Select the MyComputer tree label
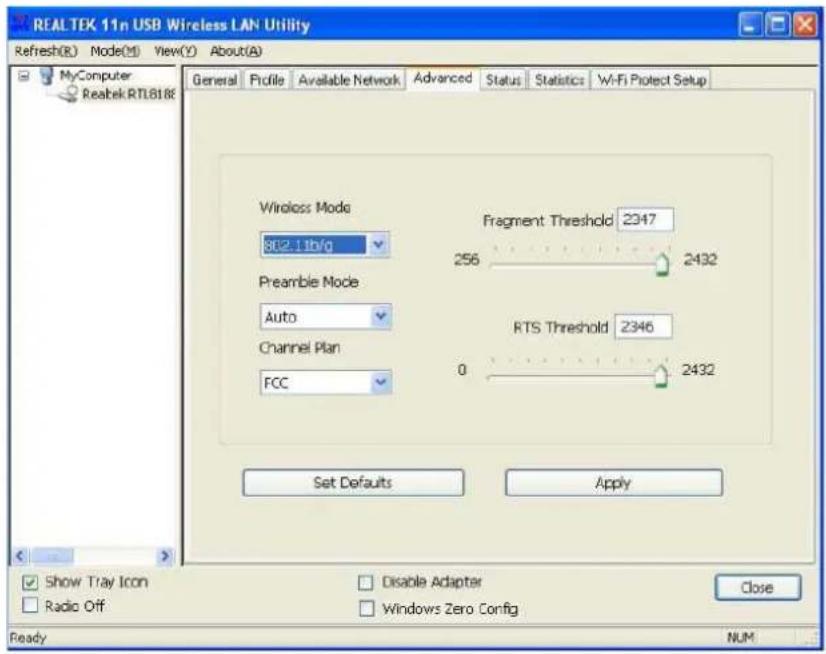826x654 pixels. (95, 75)
